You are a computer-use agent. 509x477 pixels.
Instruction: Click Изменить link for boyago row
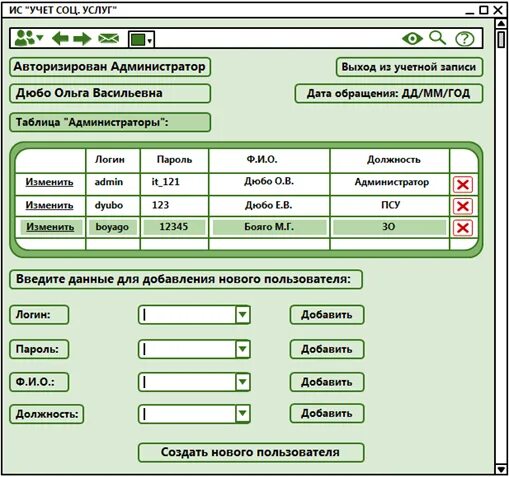(x=50, y=227)
